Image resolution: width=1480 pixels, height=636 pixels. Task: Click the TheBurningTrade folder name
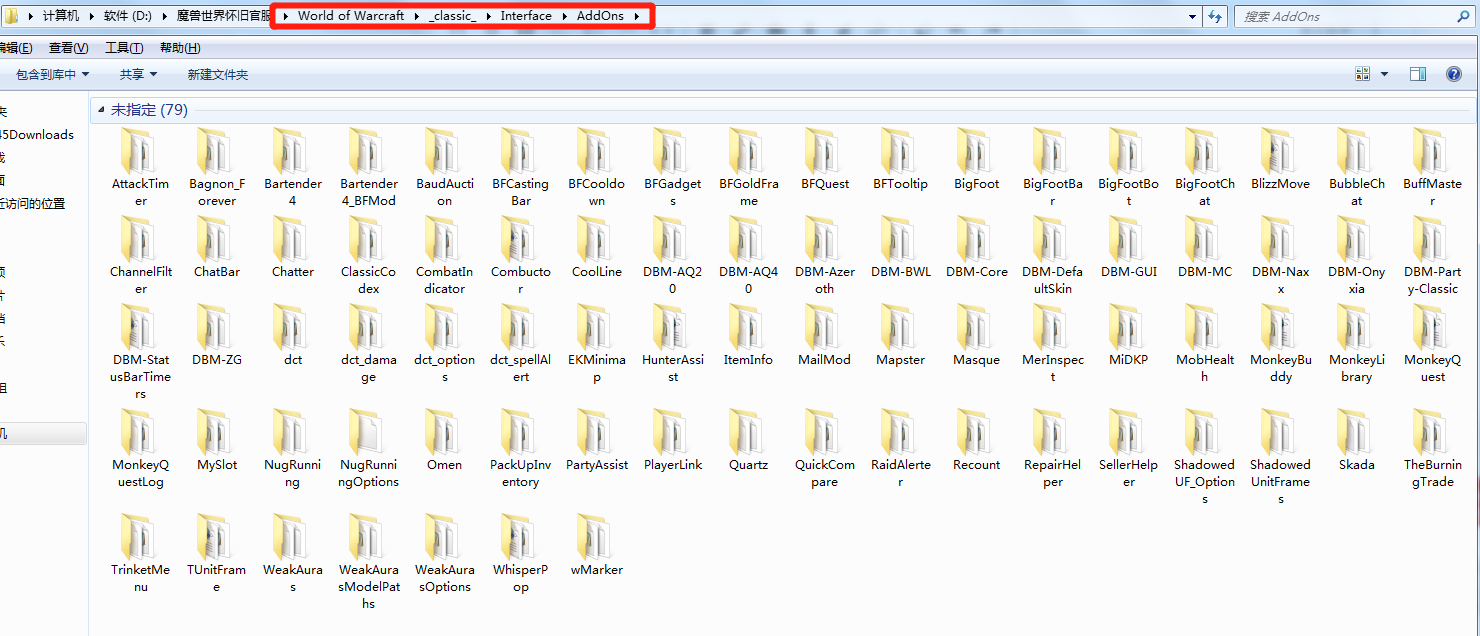1432,473
